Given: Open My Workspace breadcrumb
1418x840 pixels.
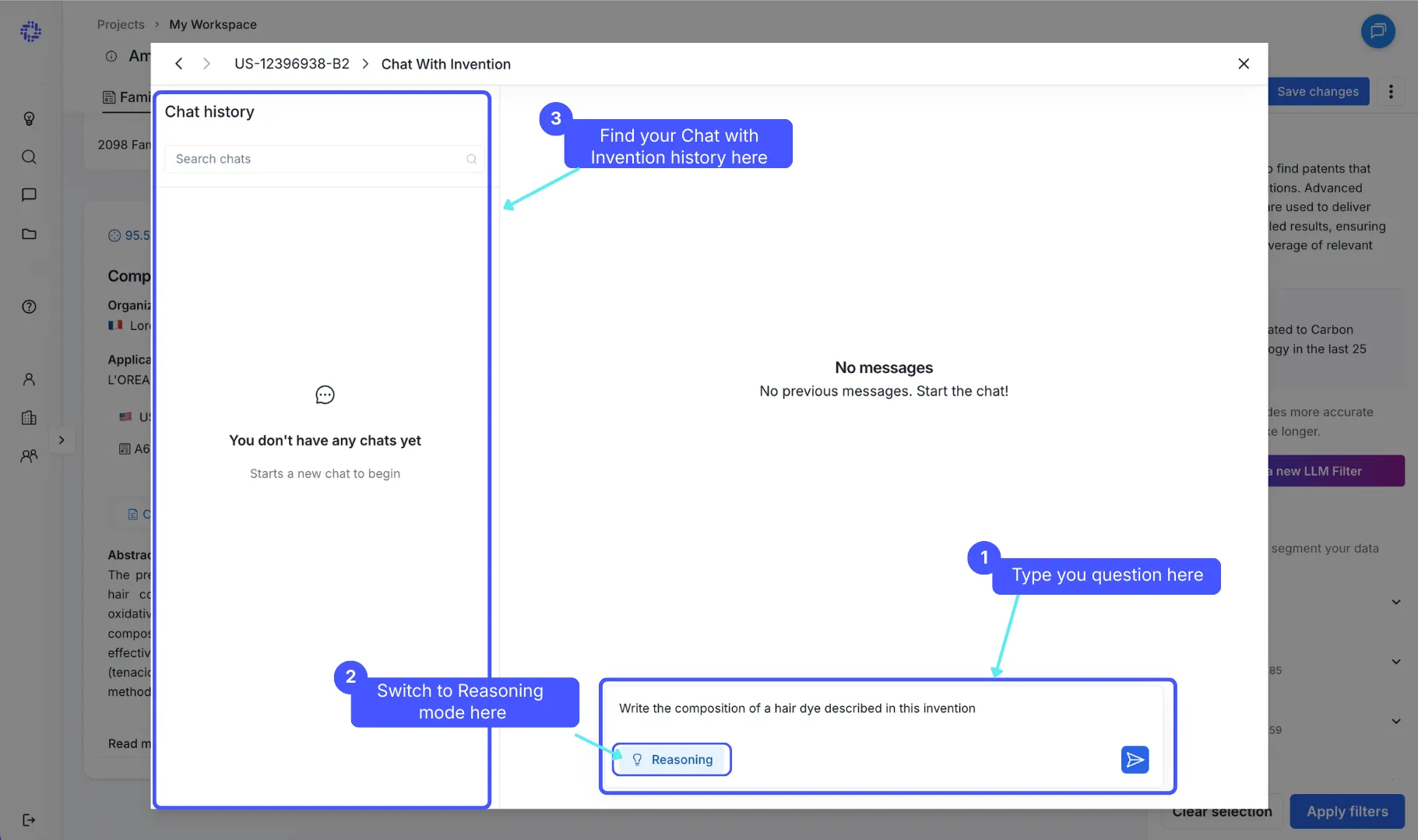Looking at the screenshot, I should coord(213,24).
